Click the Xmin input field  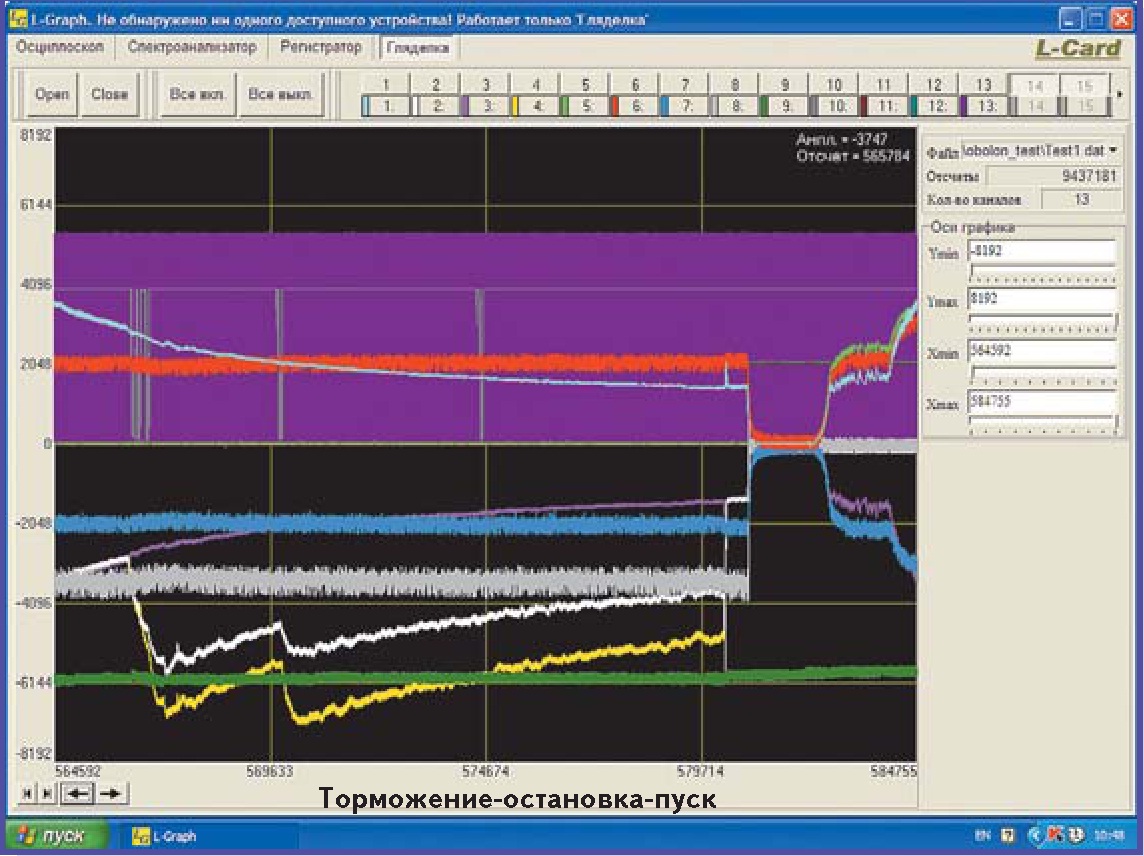pos(1041,352)
